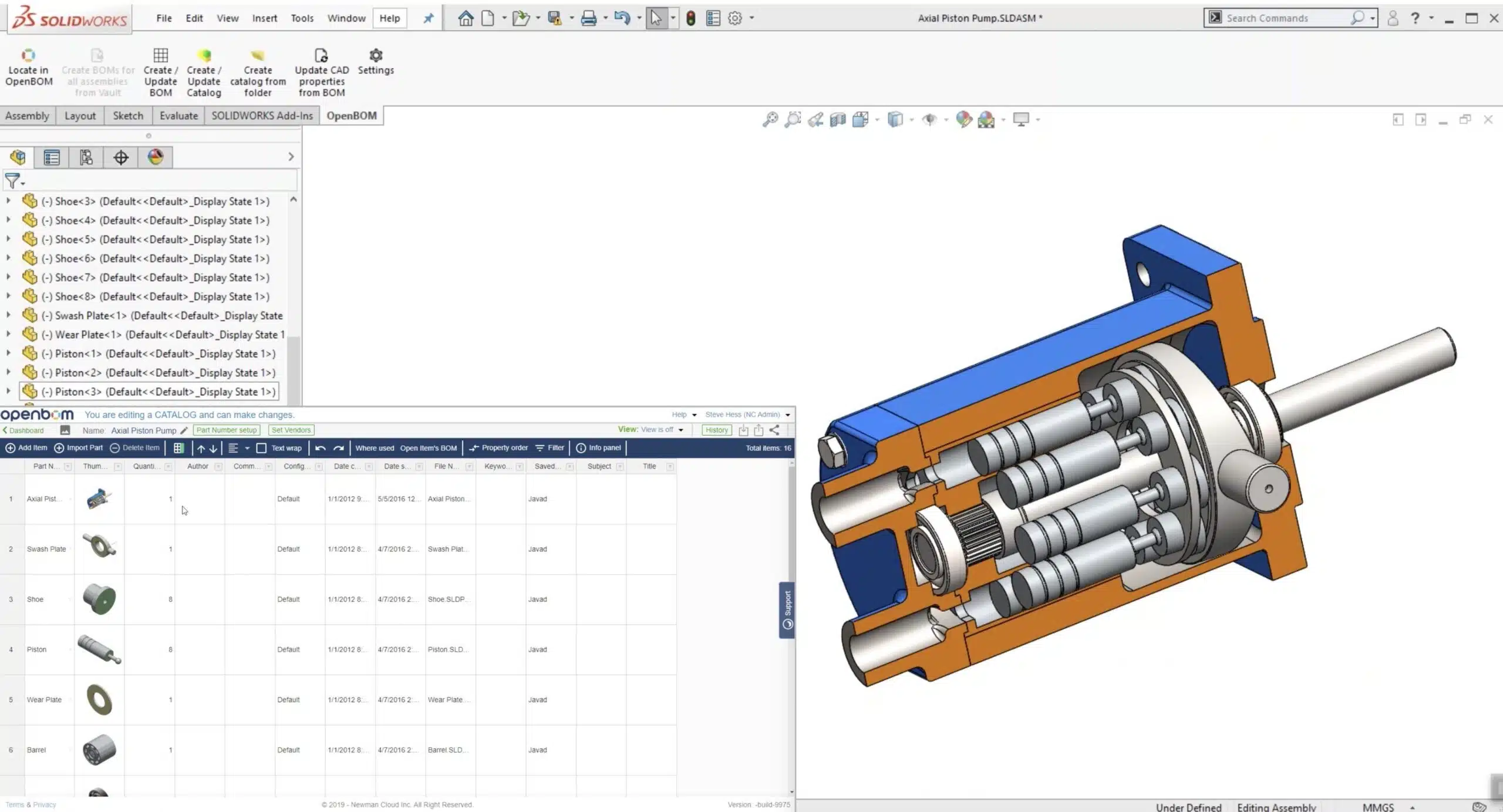Click the Set Vendors button
Viewport: 1503px width, 812px height.
[291, 430]
